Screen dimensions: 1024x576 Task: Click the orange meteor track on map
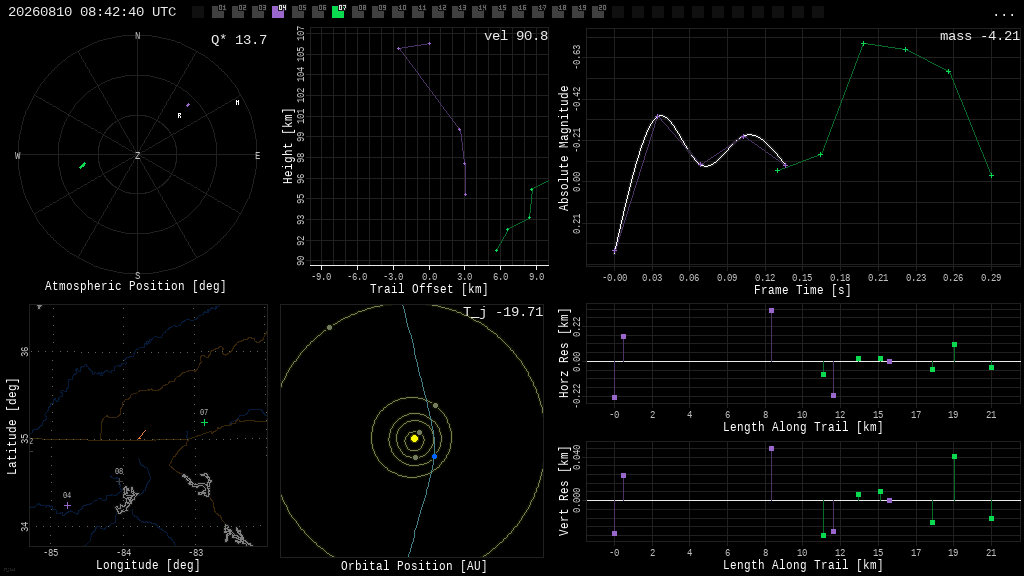coord(142,434)
